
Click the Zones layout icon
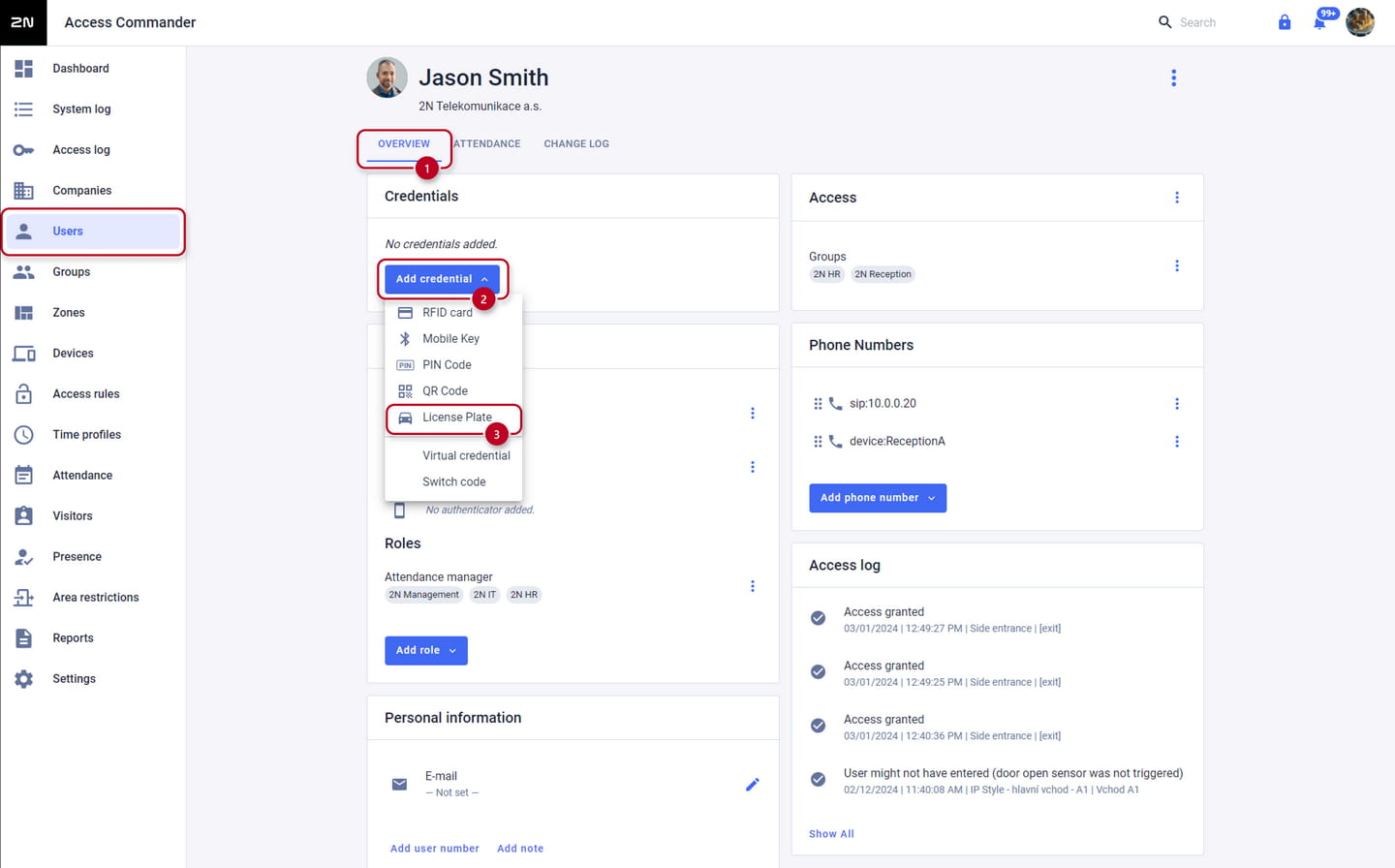23,313
